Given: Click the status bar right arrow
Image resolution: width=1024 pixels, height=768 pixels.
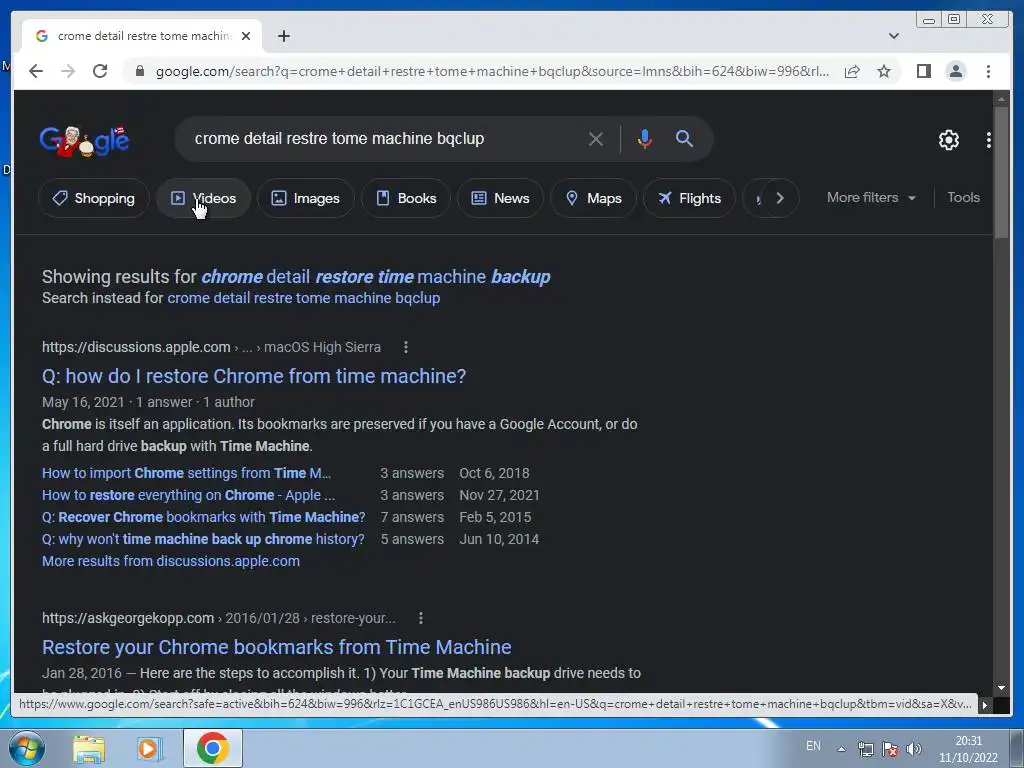Looking at the screenshot, I should point(985,705).
